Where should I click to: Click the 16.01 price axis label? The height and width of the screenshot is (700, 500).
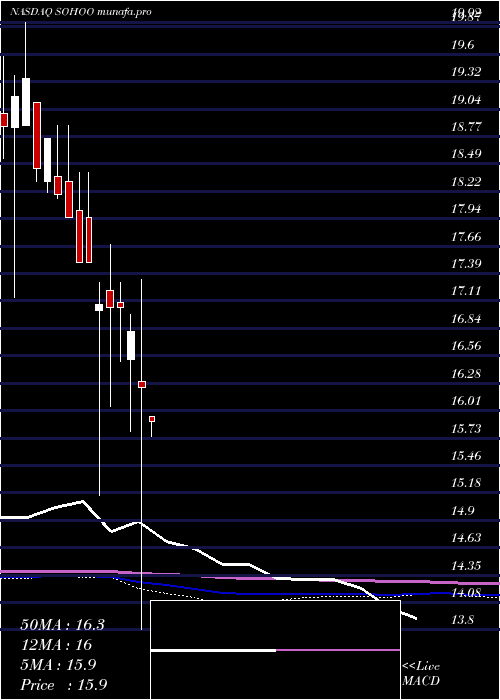pyautogui.click(x=466, y=401)
